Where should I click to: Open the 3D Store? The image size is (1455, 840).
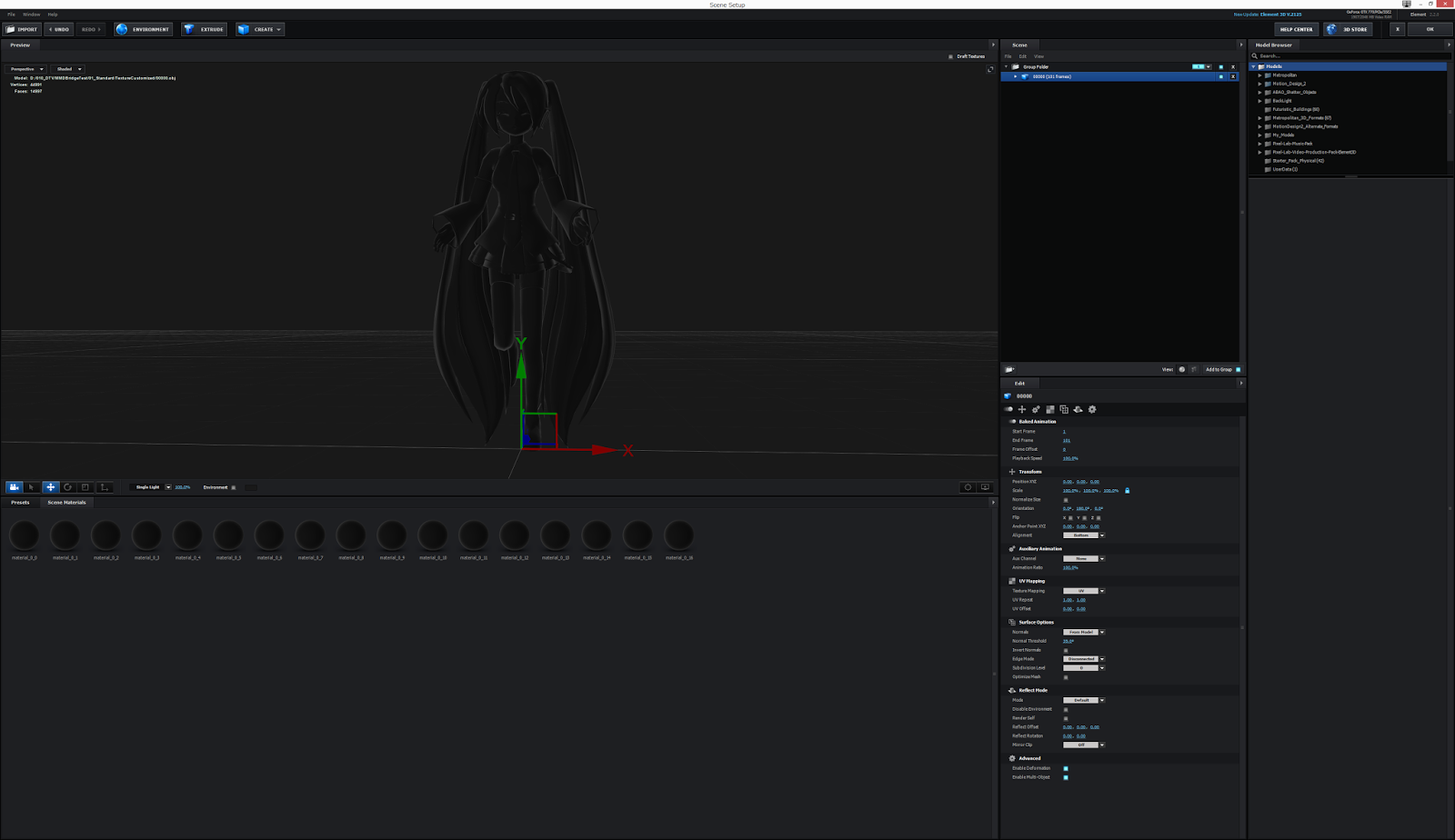click(1348, 29)
